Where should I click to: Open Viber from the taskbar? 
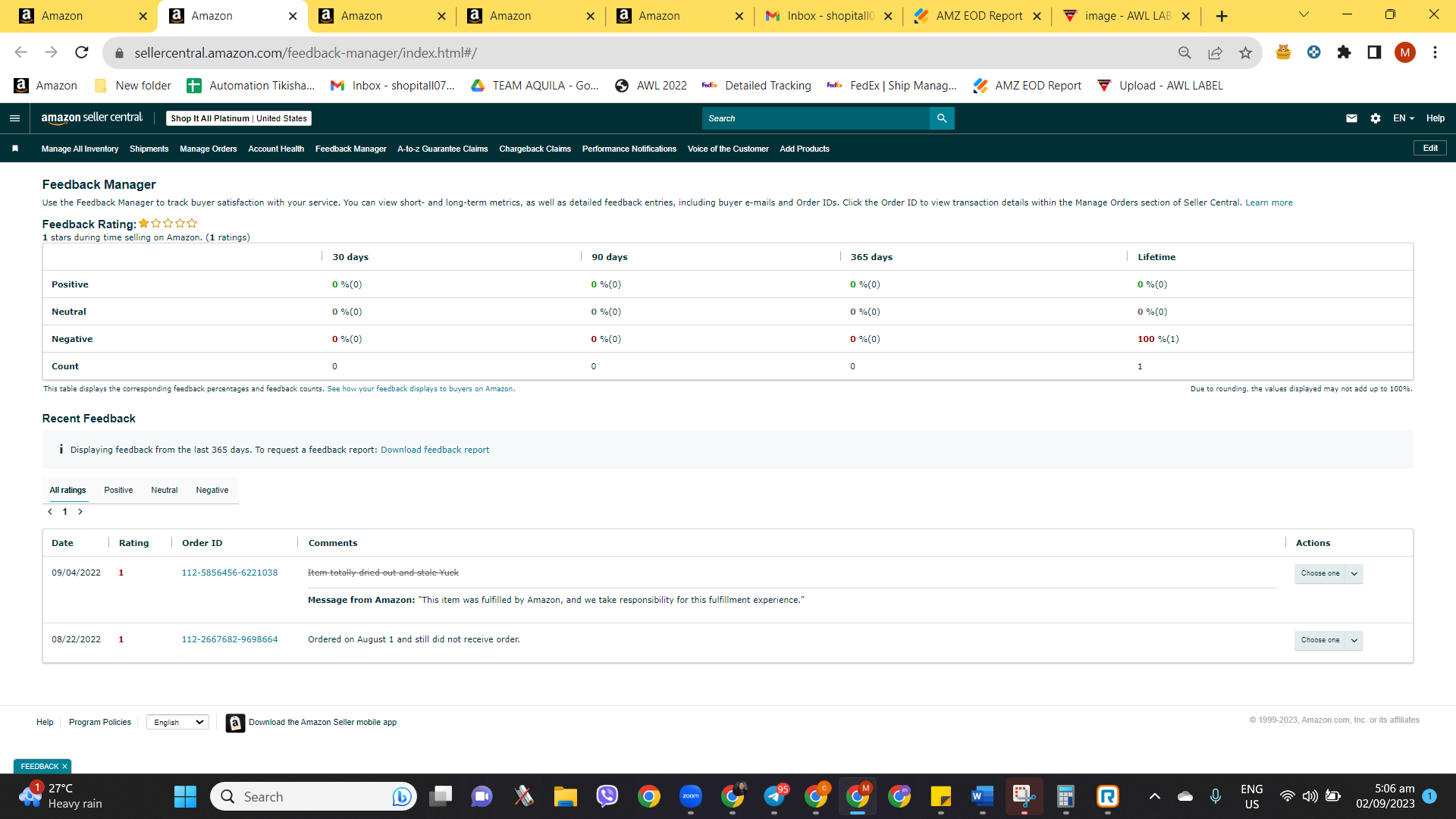[x=607, y=796]
